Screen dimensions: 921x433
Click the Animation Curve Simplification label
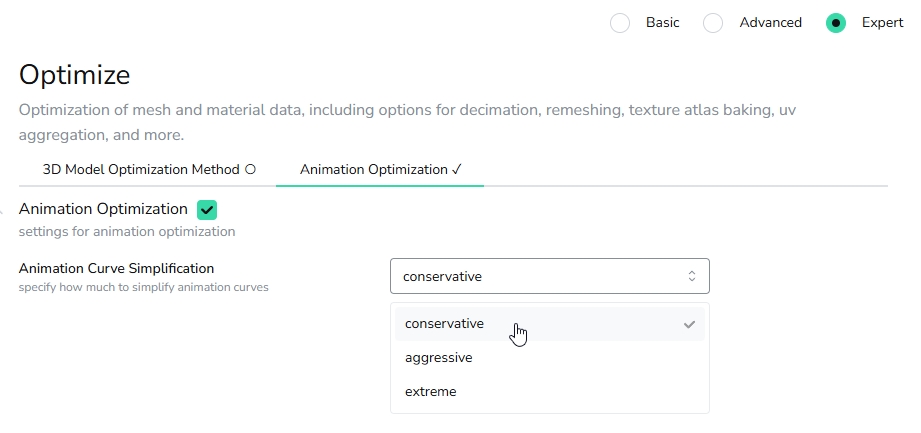(x=116, y=268)
